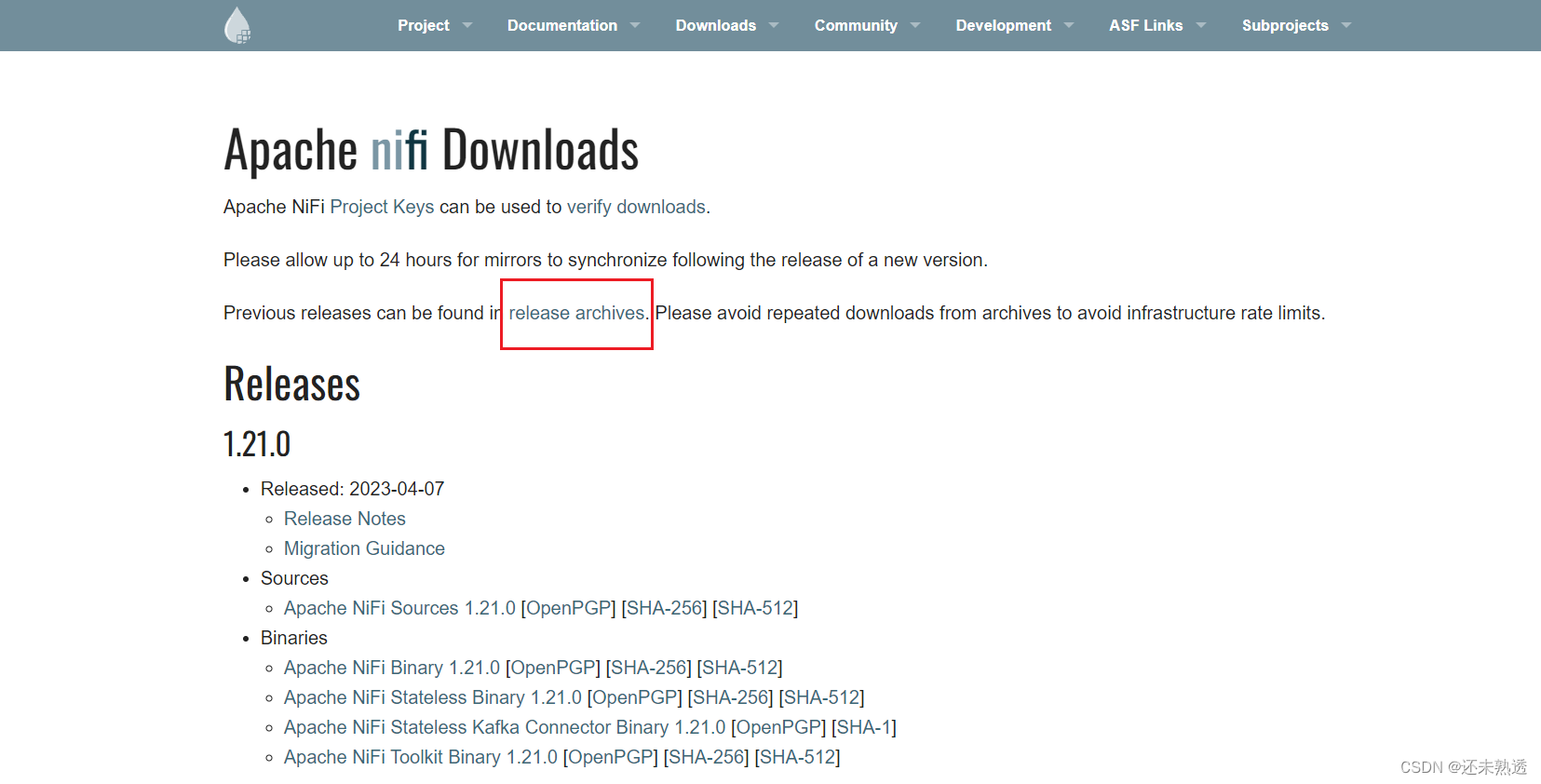Screen dimensions: 1541x784
Task: Download NiFi Stateless Kafka Connector Binary
Action: click(505, 727)
